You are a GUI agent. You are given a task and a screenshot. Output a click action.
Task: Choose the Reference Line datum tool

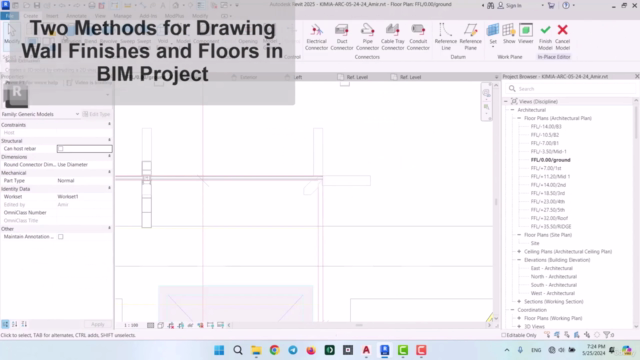(446, 37)
